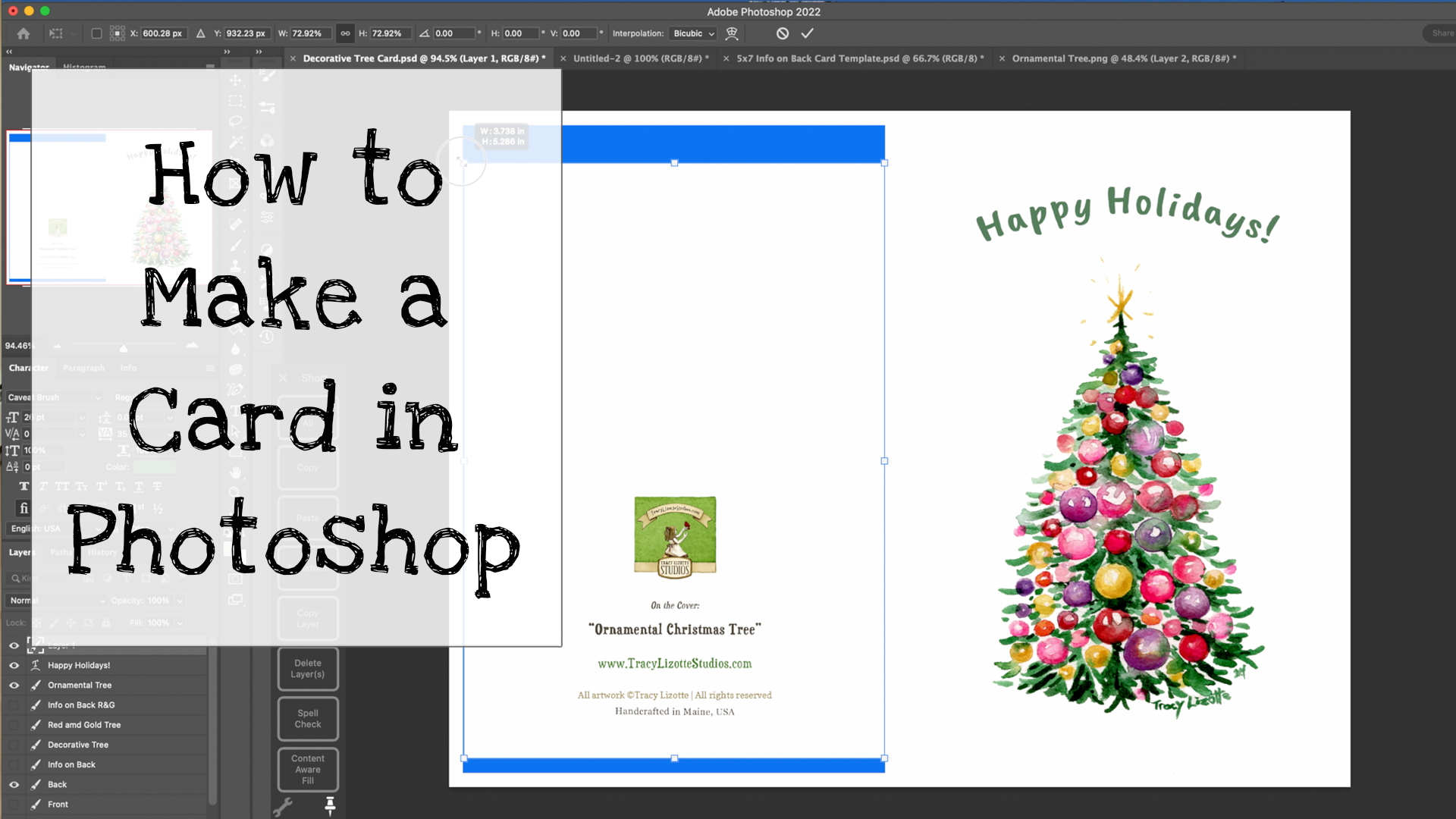Image resolution: width=1456 pixels, height=819 pixels.
Task: Cancel the transform
Action: click(x=783, y=33)
